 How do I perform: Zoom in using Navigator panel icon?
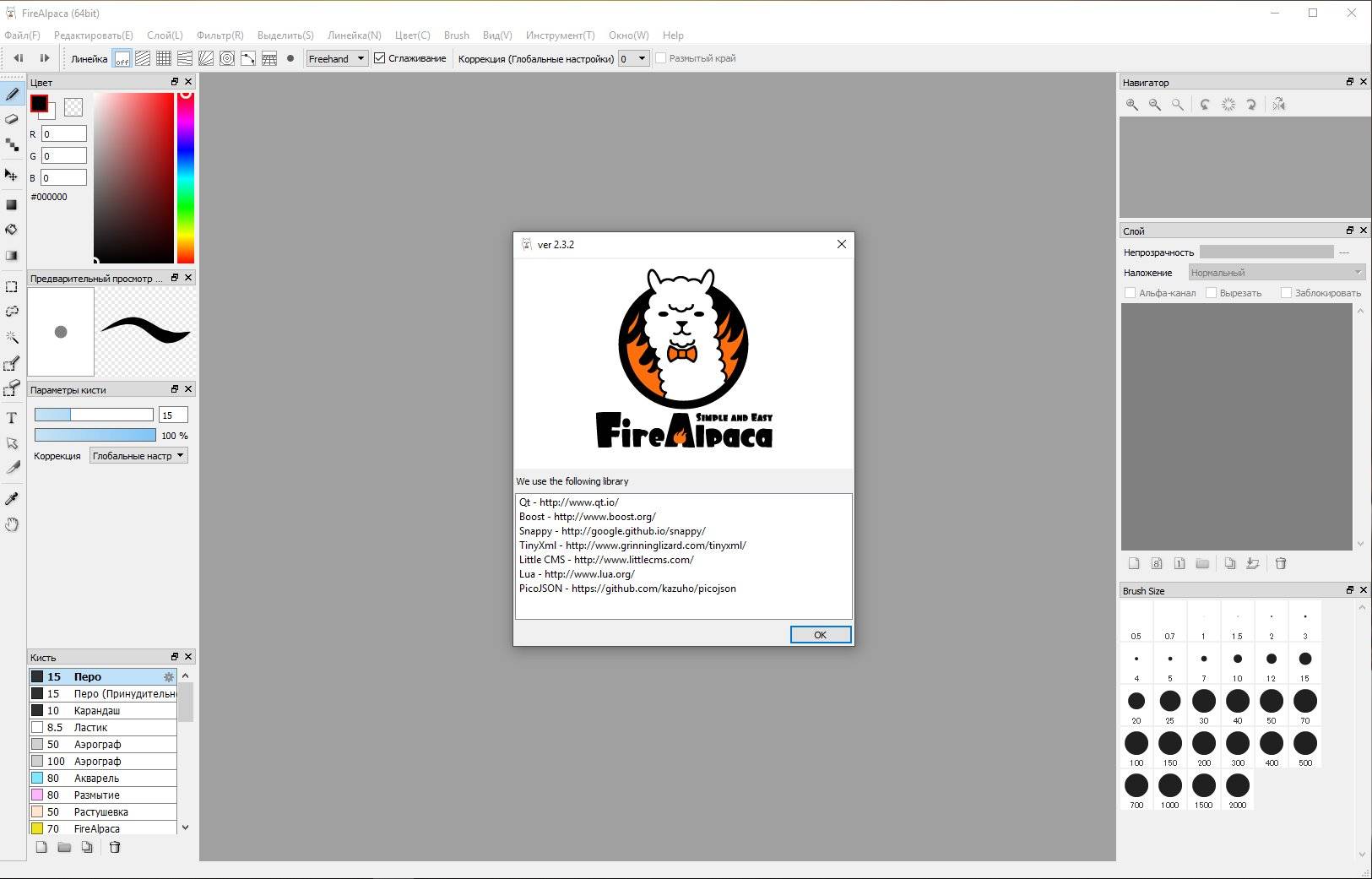[x=1132, y=105]
